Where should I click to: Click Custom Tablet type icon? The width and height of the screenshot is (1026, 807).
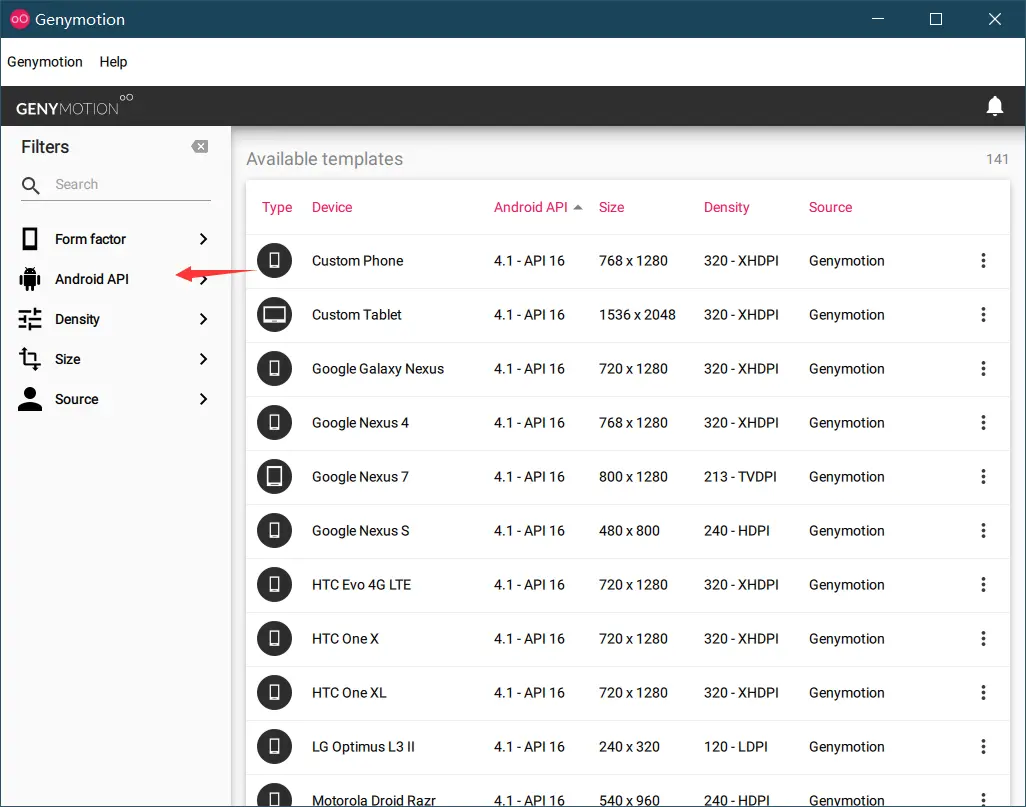click(274, 315)
